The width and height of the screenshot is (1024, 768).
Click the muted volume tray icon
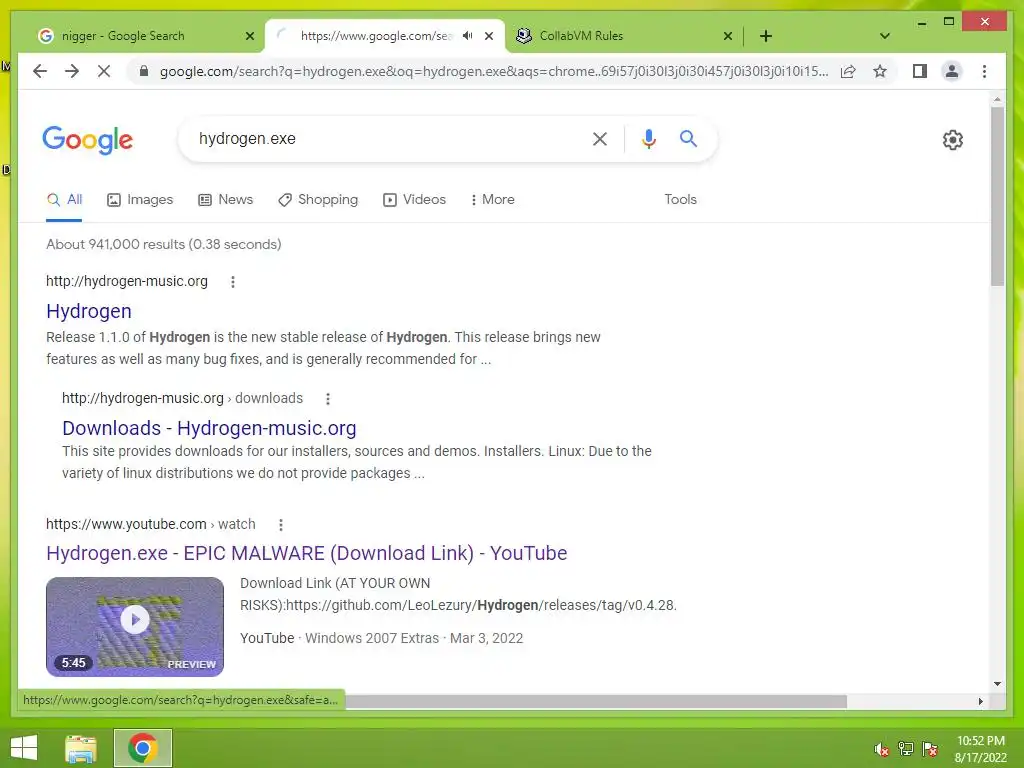pyautogui.click(x=882, y=749)
